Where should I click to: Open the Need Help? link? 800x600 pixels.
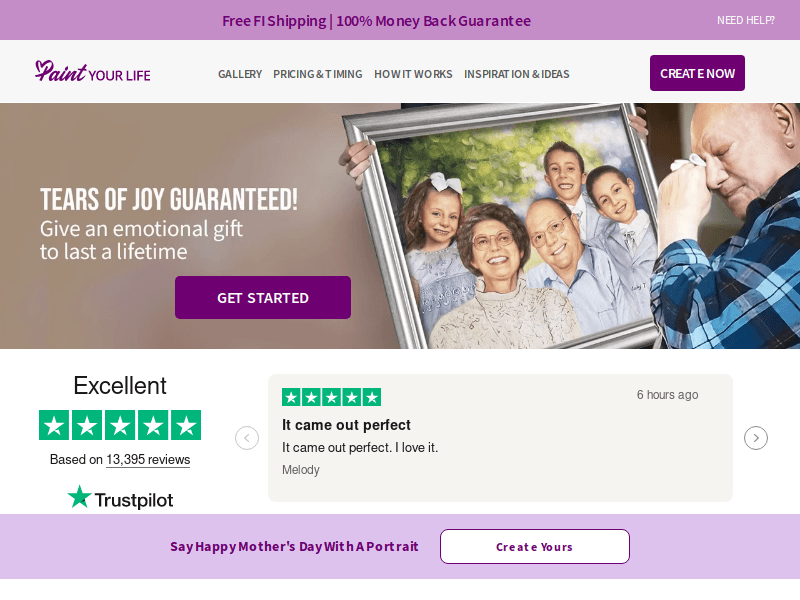click(x=746, y=20)
